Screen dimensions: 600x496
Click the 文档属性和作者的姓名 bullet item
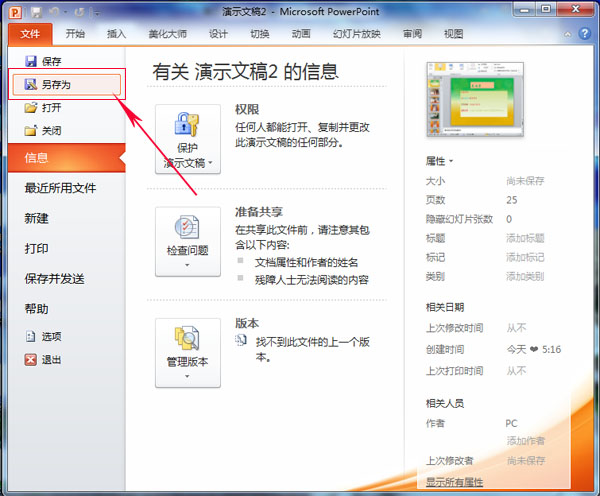click(306, 263)
